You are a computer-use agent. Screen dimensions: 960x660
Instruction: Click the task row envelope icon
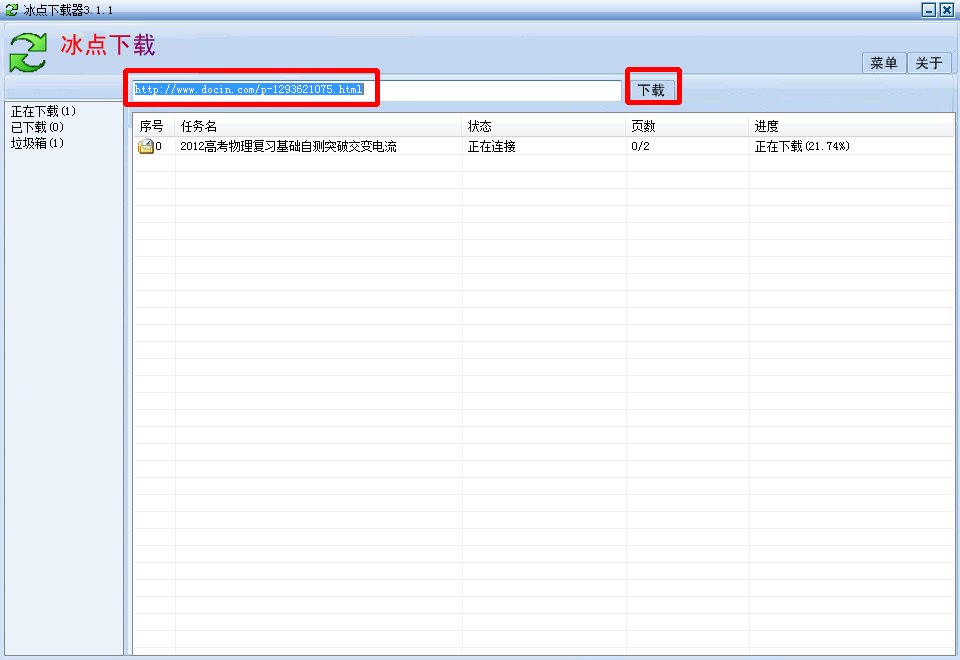coord(146,146)
